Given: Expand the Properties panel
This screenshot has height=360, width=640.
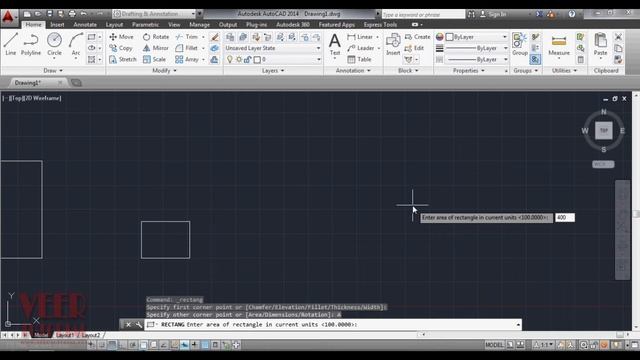Looking at the screenshot, I should pyautogui.click(x=469, y=71).
